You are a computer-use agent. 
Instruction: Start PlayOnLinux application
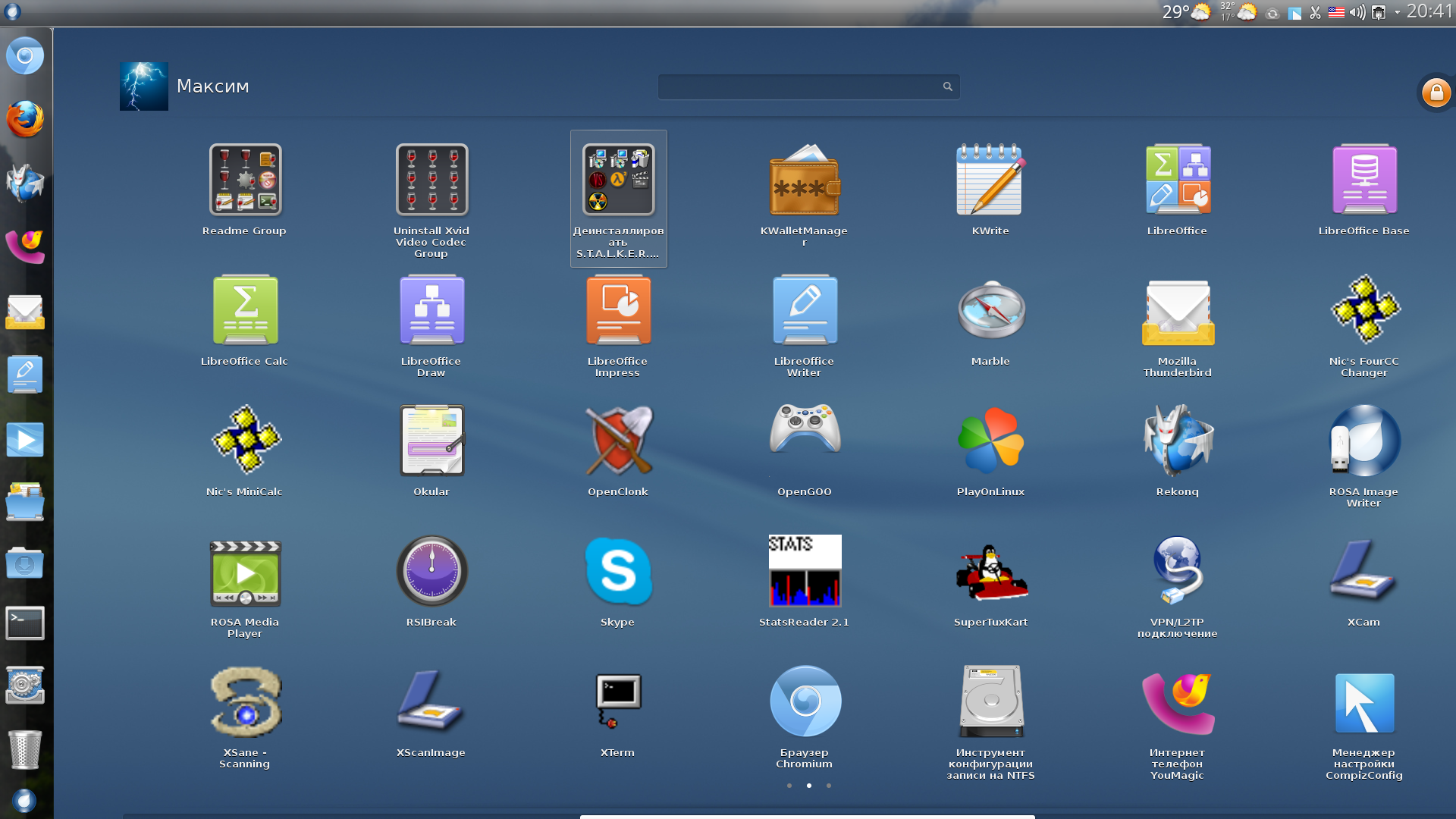pyautogui.click(x=990, y=441)
